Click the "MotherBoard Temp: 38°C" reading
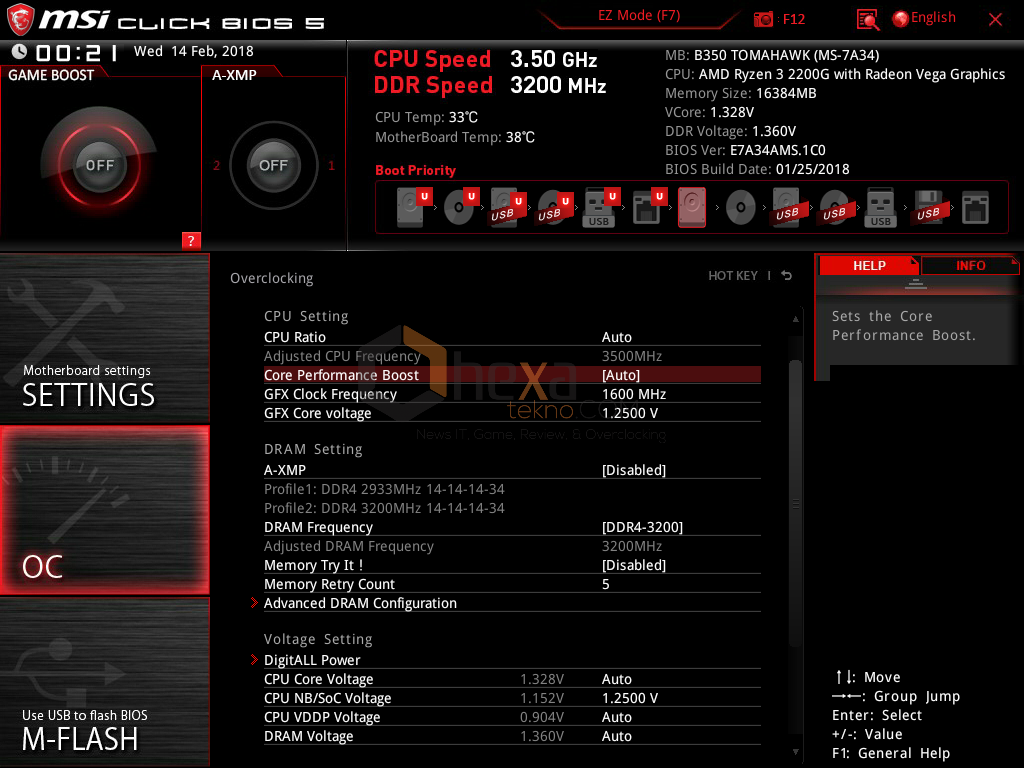 (x=455, y=137)
